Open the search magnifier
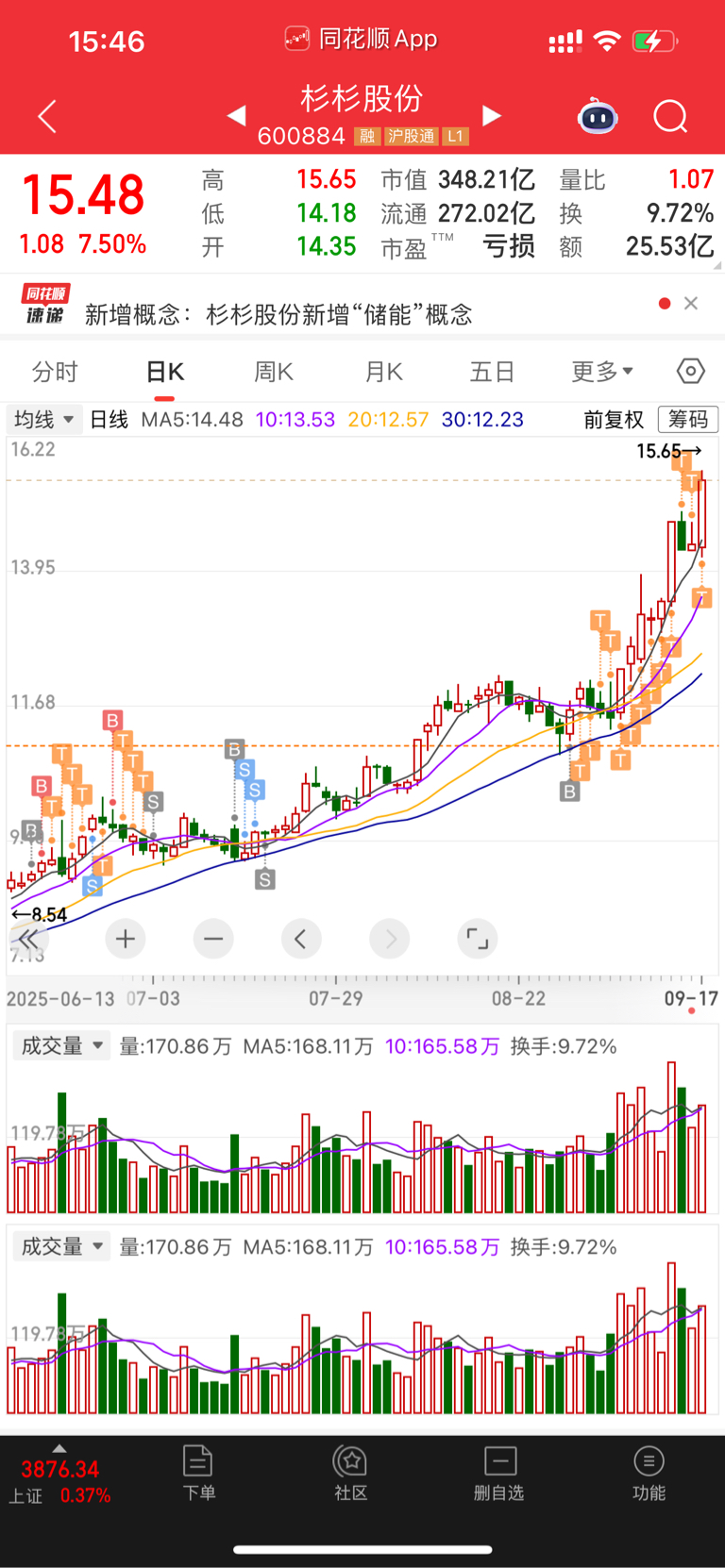Screen dimensions: 725x1568 pos(670,116)
